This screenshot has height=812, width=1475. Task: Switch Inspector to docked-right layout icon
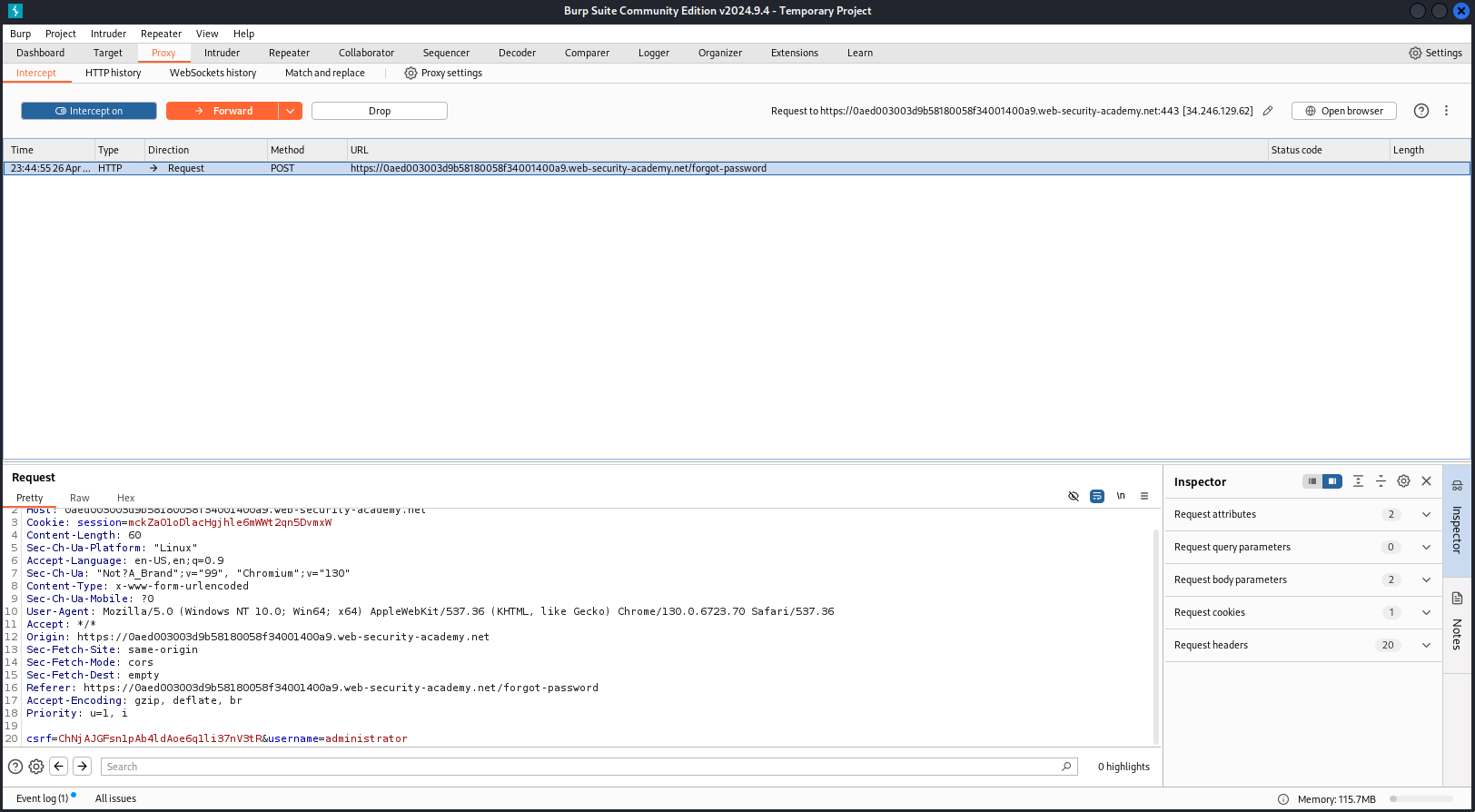pyautogui.click(x=1332, y=481)
